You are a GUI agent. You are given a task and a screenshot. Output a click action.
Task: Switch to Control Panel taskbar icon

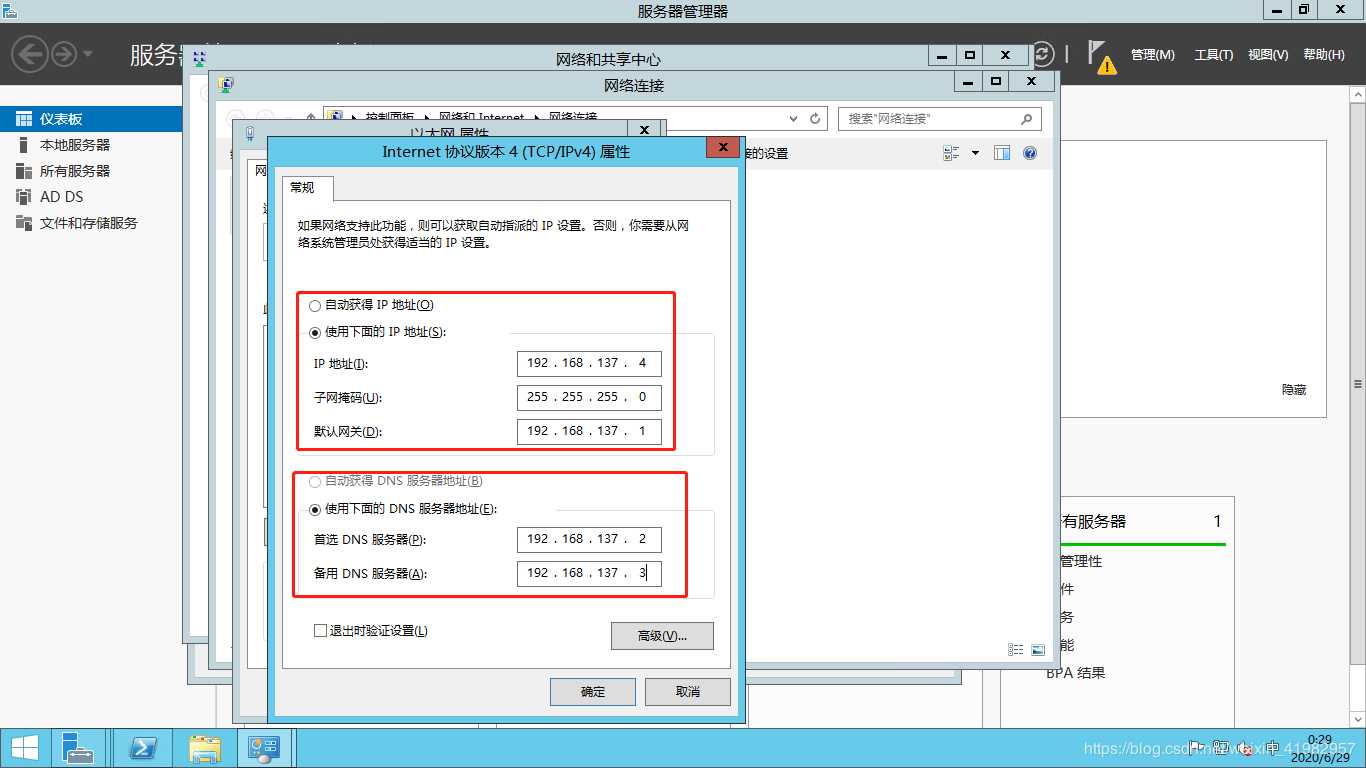[264, 748]
